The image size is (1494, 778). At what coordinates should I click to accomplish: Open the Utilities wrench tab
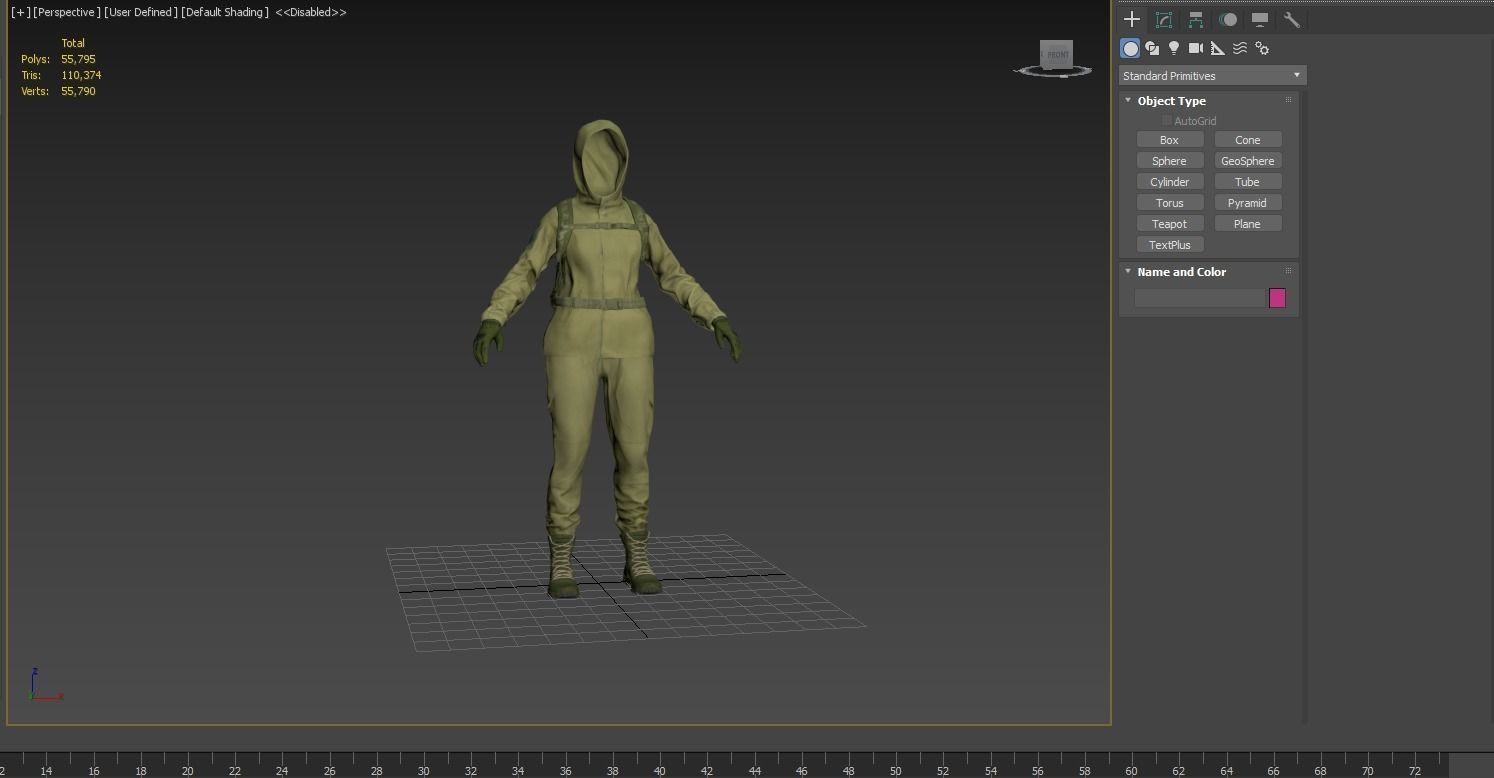(x=1291, y=19)
